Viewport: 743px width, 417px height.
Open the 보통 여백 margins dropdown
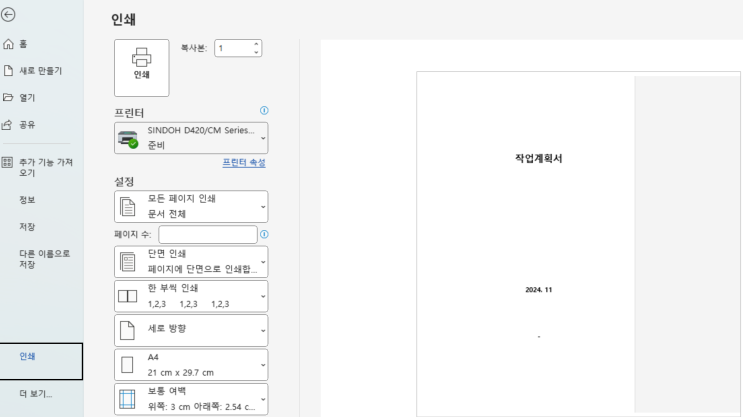point(191,399)
